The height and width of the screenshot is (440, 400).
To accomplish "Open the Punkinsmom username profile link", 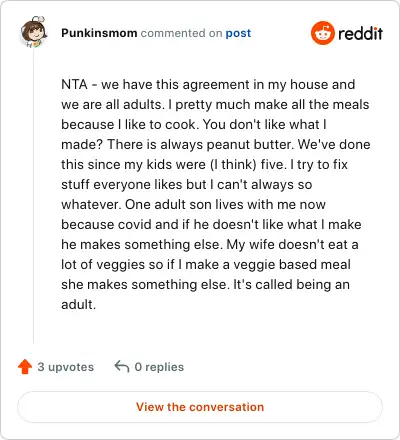I will point(99,33).
